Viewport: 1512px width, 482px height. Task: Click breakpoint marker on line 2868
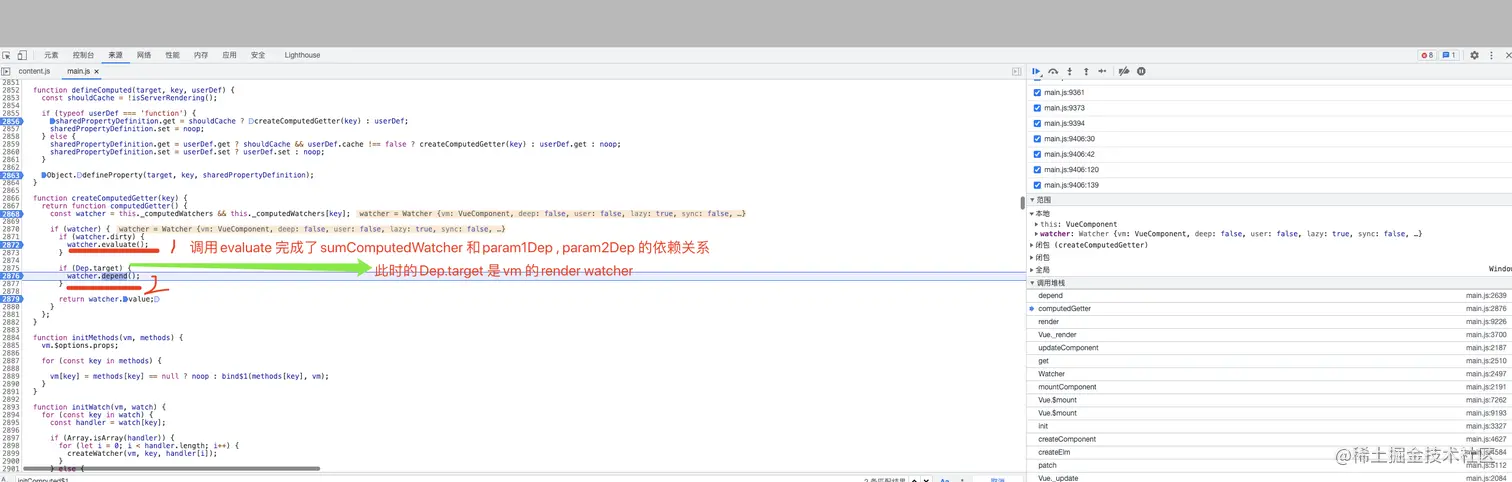coord(11,214)
